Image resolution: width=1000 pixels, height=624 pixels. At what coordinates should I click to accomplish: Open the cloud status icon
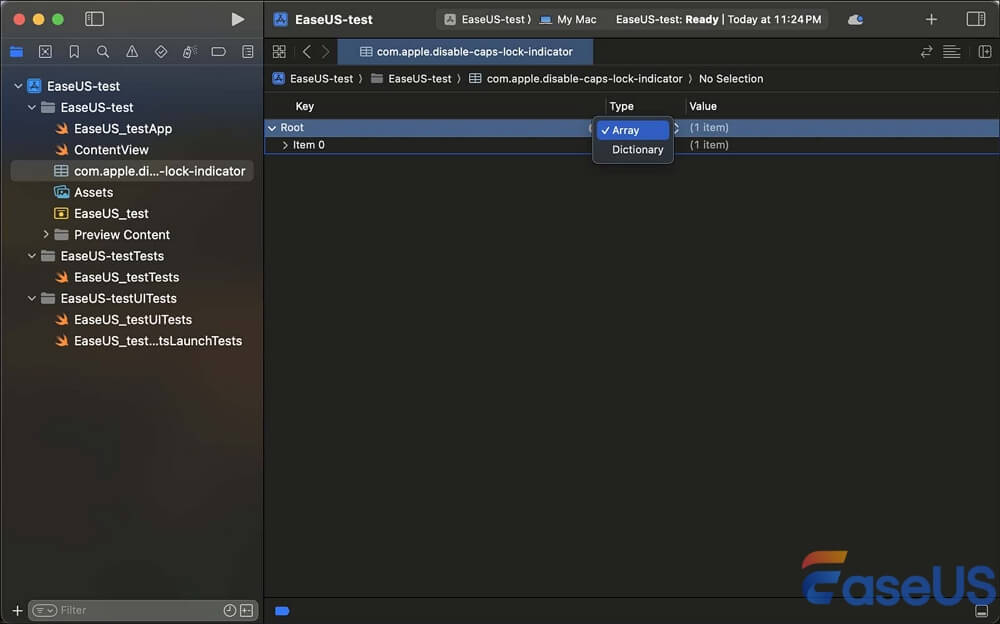tap(855, 20)
